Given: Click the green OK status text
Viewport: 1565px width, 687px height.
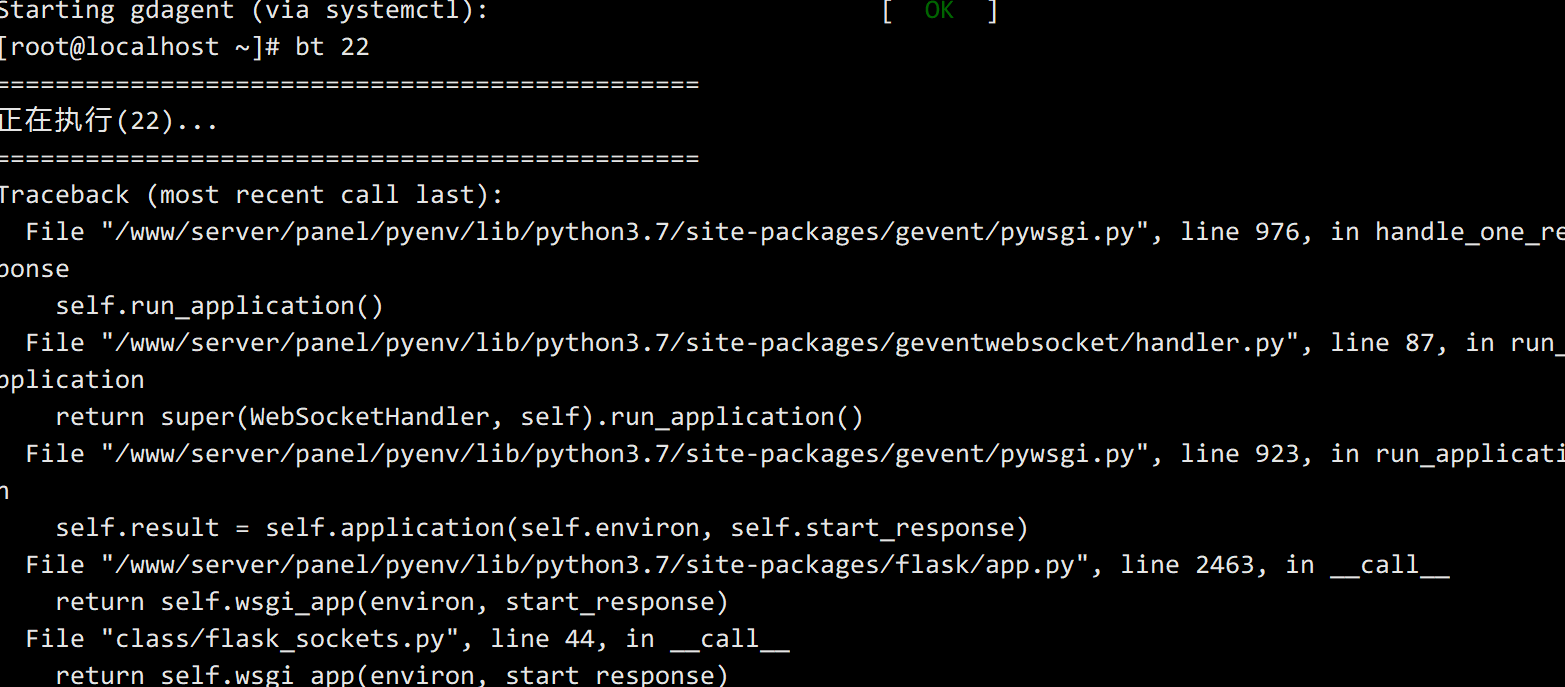Looking at the screenshot, I should (x=939, y=11).
